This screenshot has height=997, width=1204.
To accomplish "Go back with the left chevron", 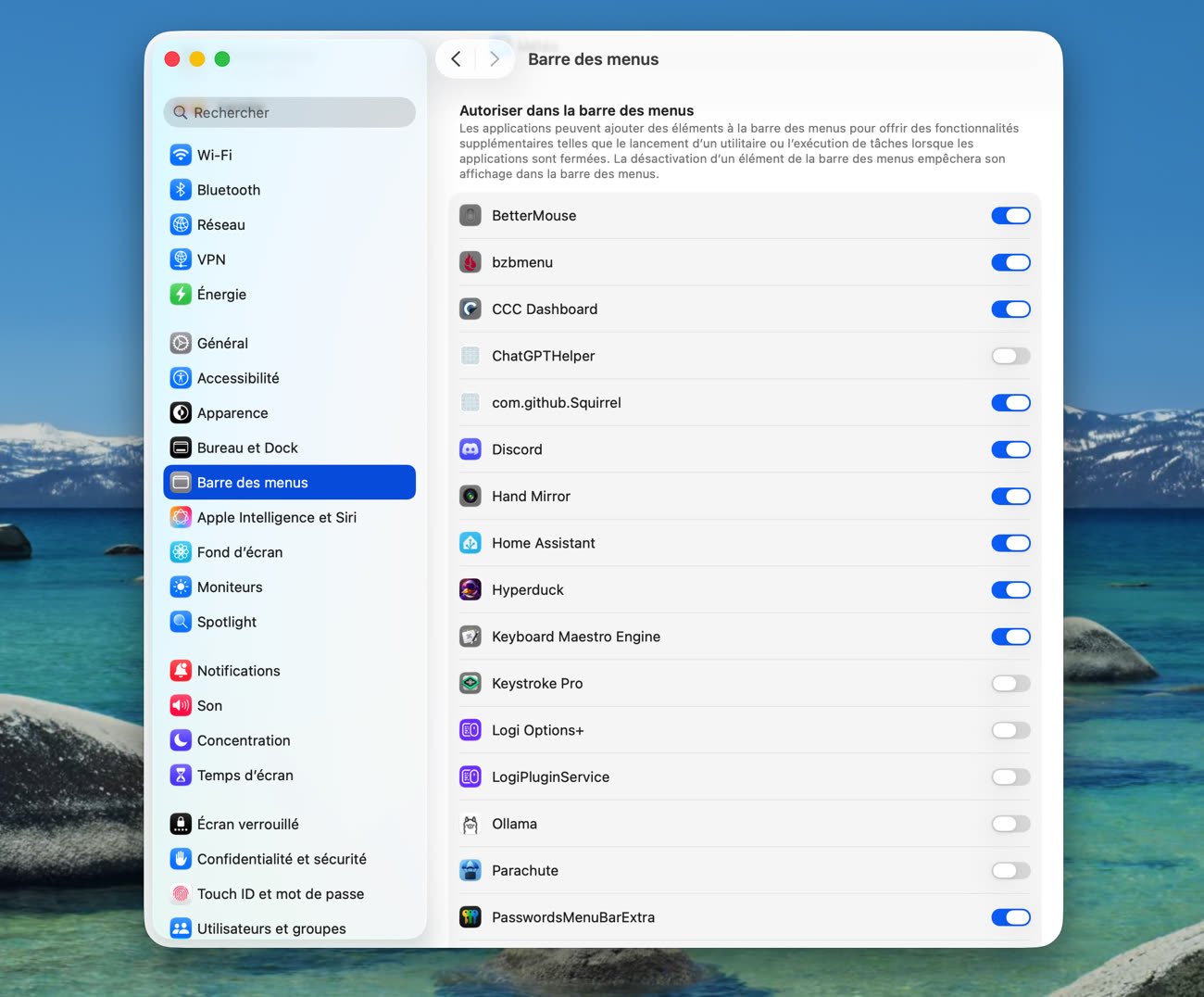I will click(x=456, y=59).
